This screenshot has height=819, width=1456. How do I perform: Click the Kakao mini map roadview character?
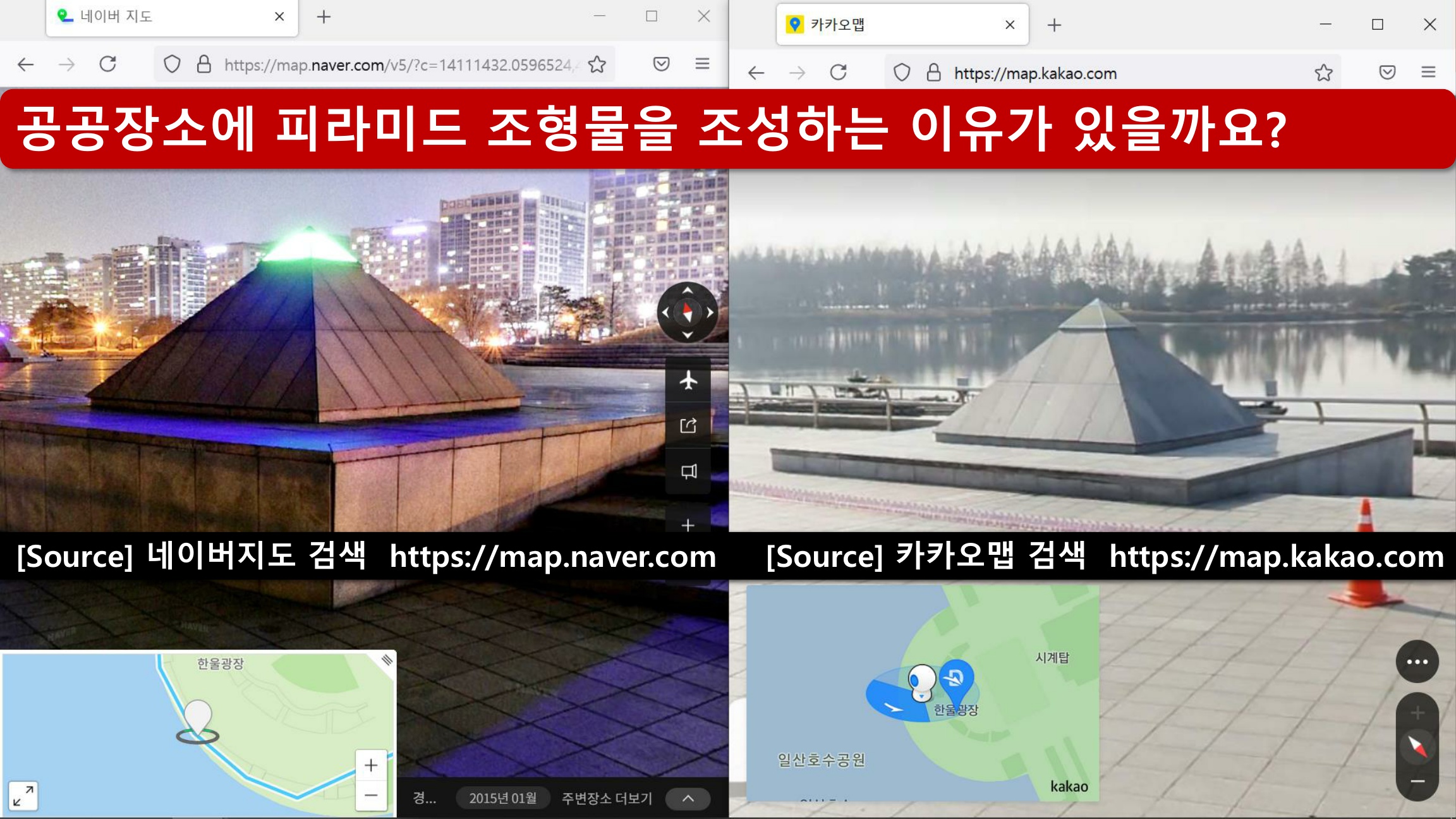(x=922, y=682)
